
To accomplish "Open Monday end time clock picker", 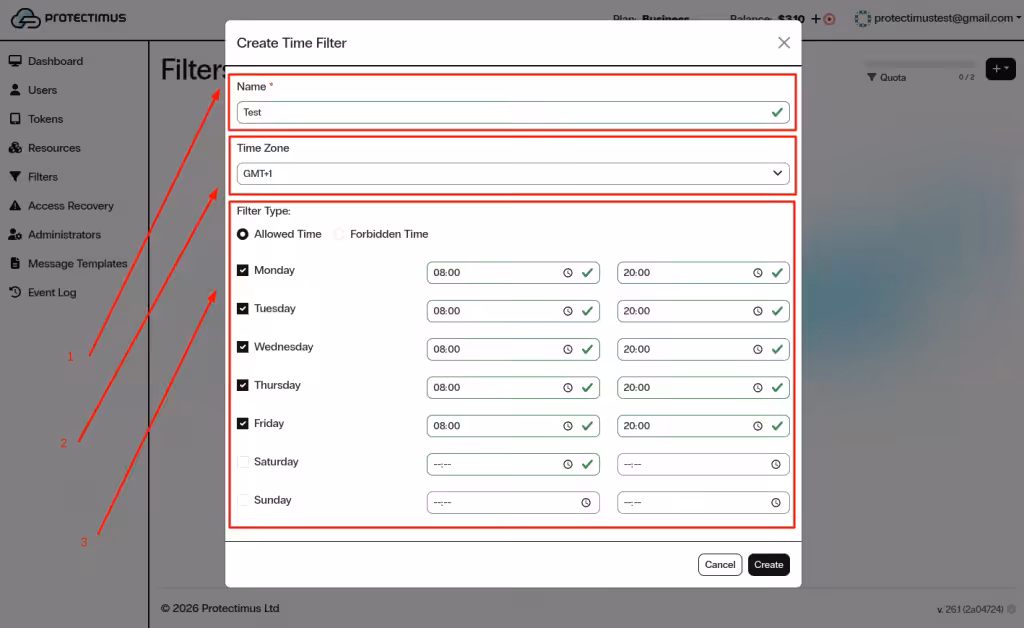I will click(x=758, y=273).
